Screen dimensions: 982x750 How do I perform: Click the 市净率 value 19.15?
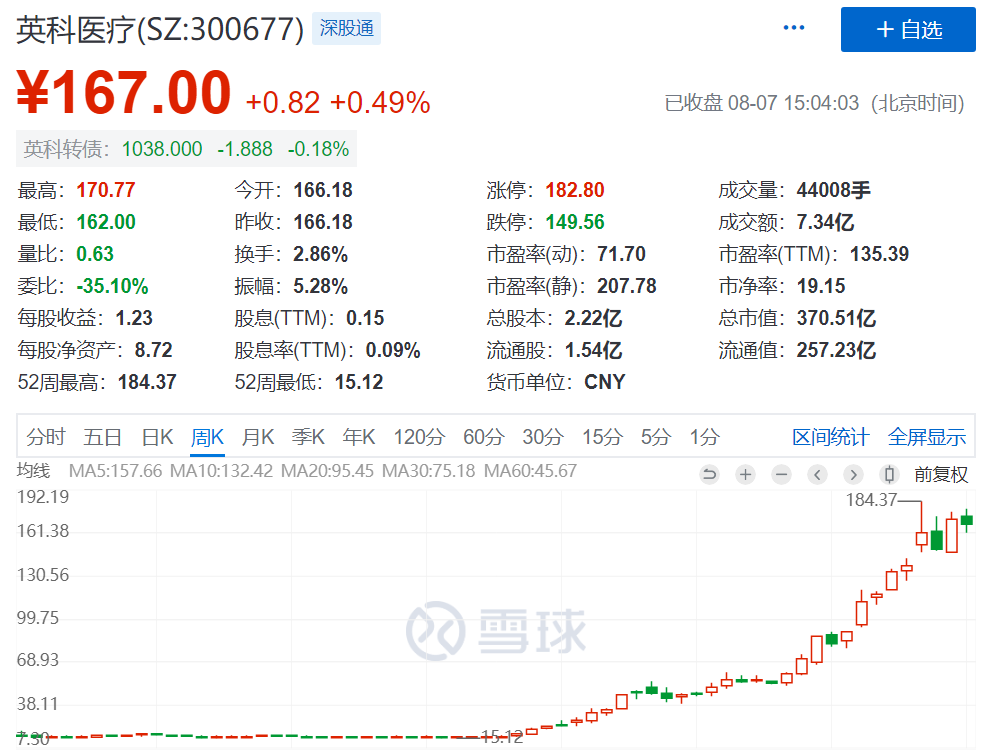821,286
